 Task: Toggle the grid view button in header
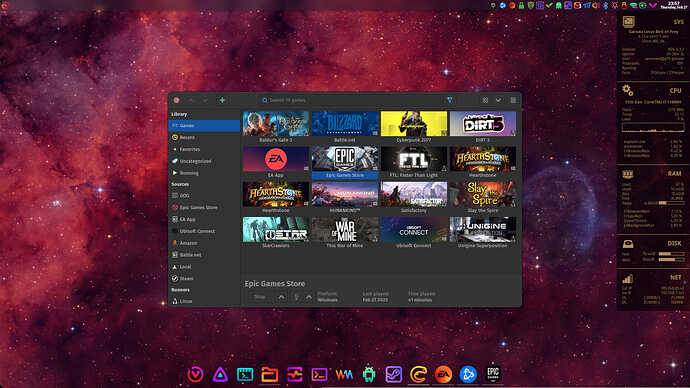485,100
